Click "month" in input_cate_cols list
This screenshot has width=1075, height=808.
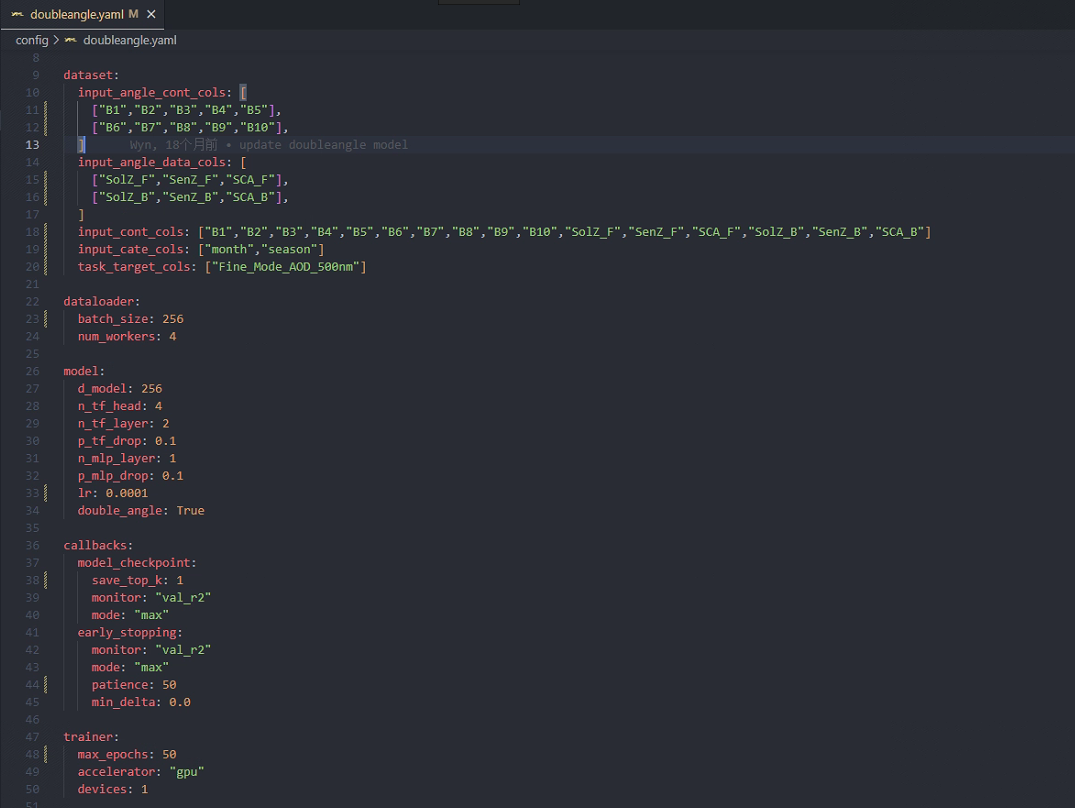(229, 249)
